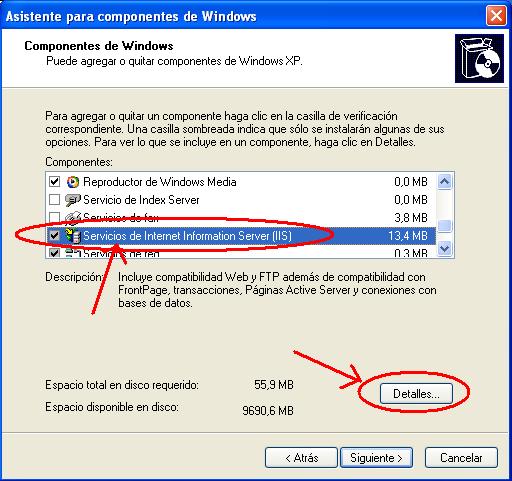512x481 pixels.
Task: Click the Windows Media Player icon
Action: (73, 182)
